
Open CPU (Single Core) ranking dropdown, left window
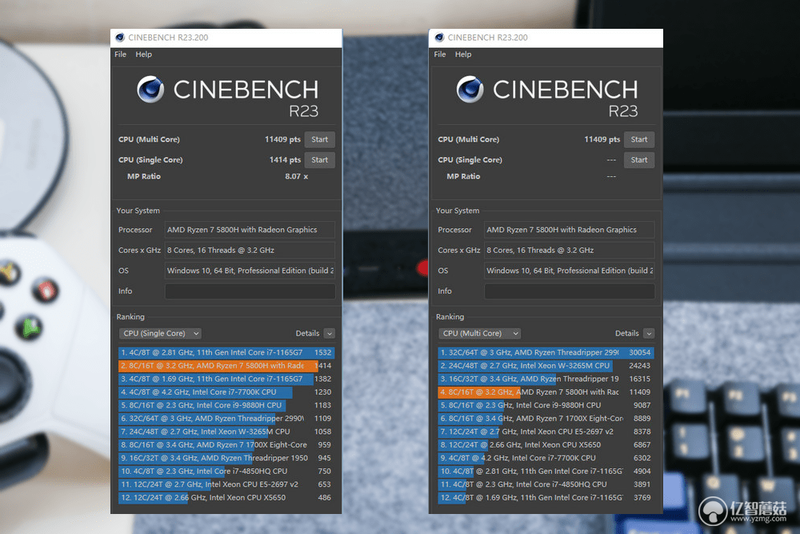coord(160,333)
